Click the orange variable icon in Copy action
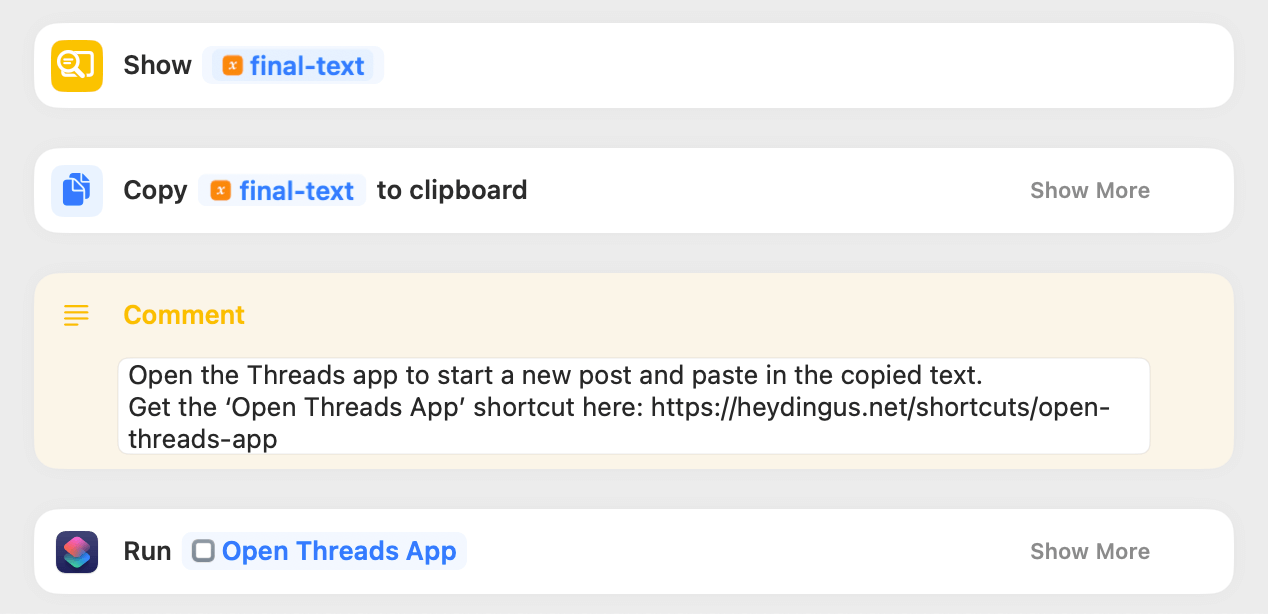 pos(221,191)
